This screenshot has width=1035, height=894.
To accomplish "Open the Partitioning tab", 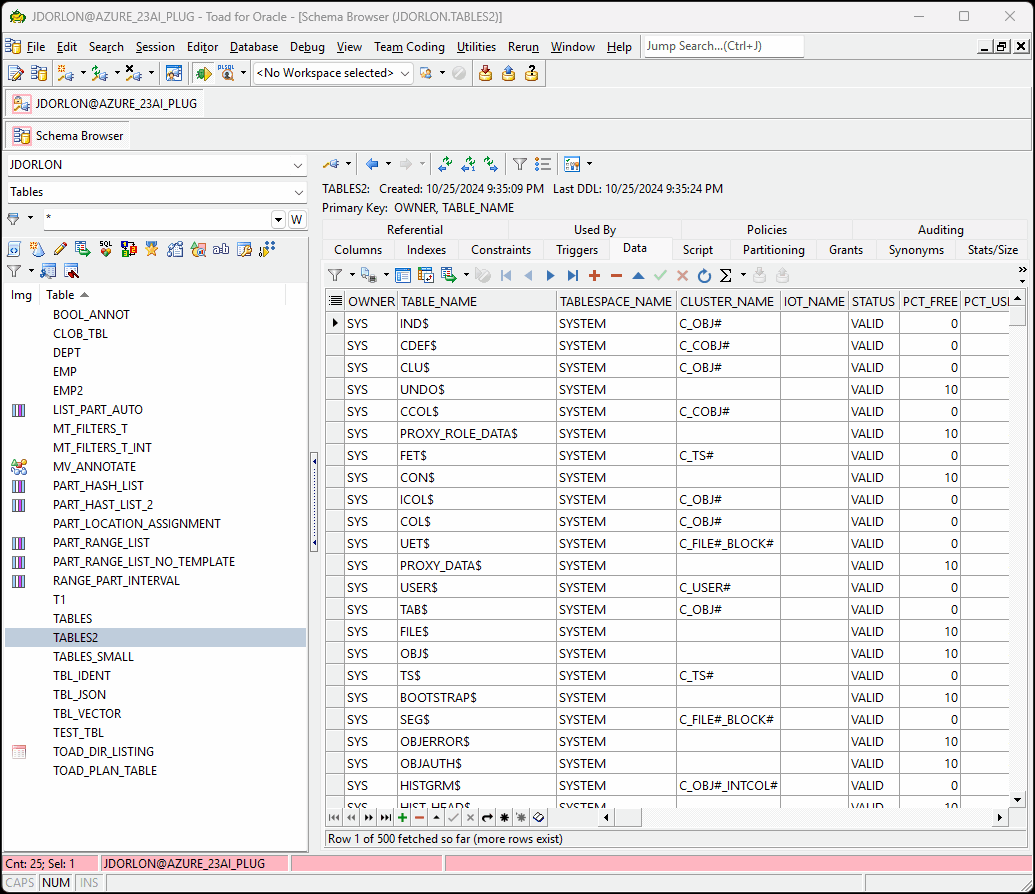I will [x=774, y=250].
